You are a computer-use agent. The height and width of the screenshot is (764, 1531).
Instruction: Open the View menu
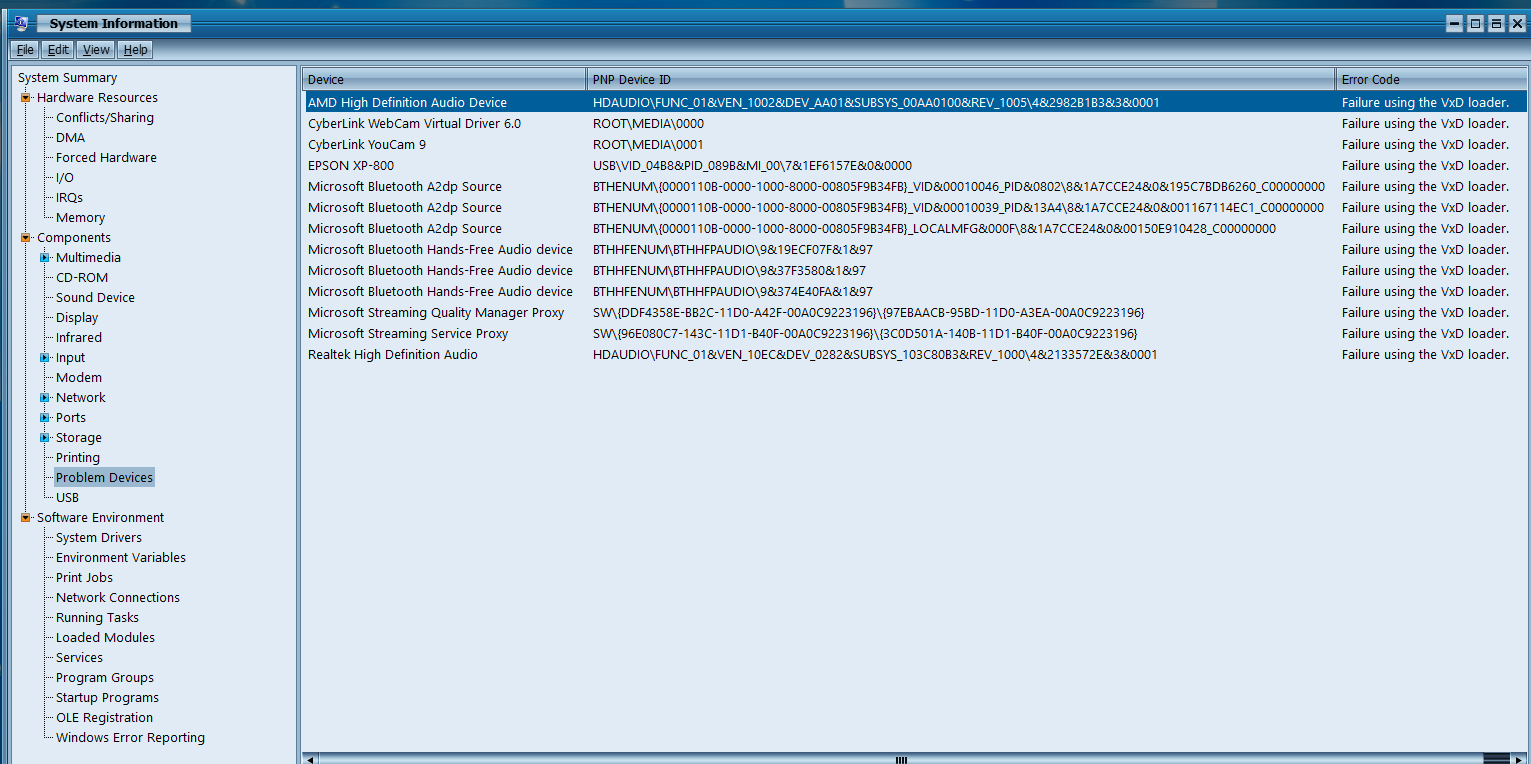pyautogui.click(x=96, y=50)
